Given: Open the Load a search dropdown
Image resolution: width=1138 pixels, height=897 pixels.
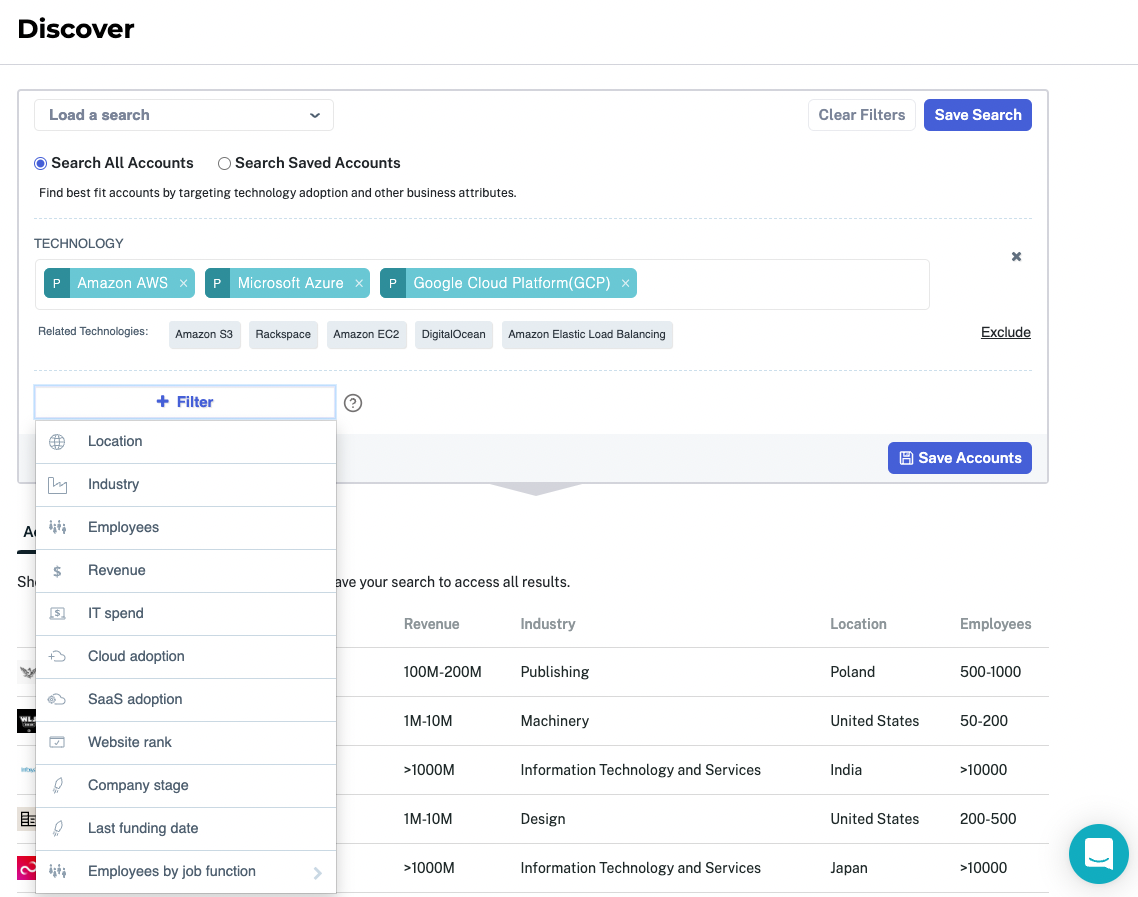Looking at the screenshot, I should click(184, 114).
